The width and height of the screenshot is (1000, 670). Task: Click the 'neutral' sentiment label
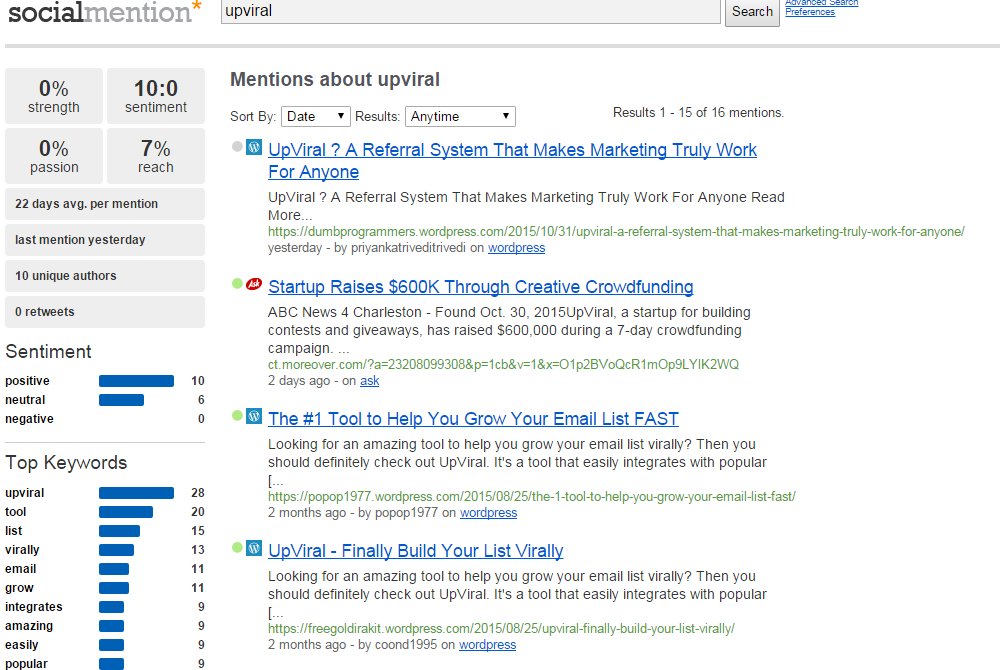[26, 400]
